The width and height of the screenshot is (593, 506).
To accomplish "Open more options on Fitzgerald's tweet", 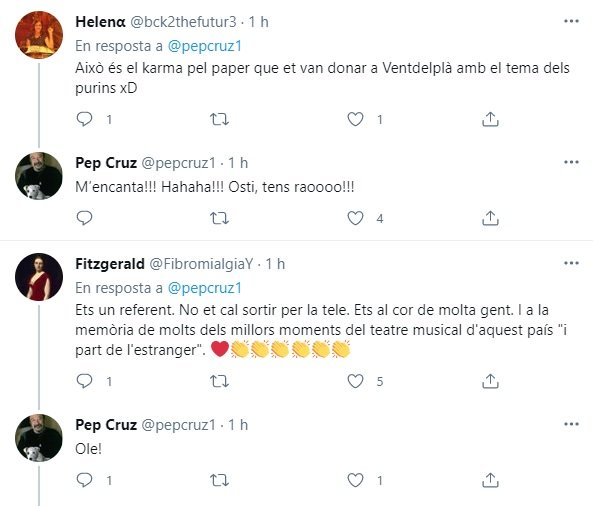I will coord(571,263).
